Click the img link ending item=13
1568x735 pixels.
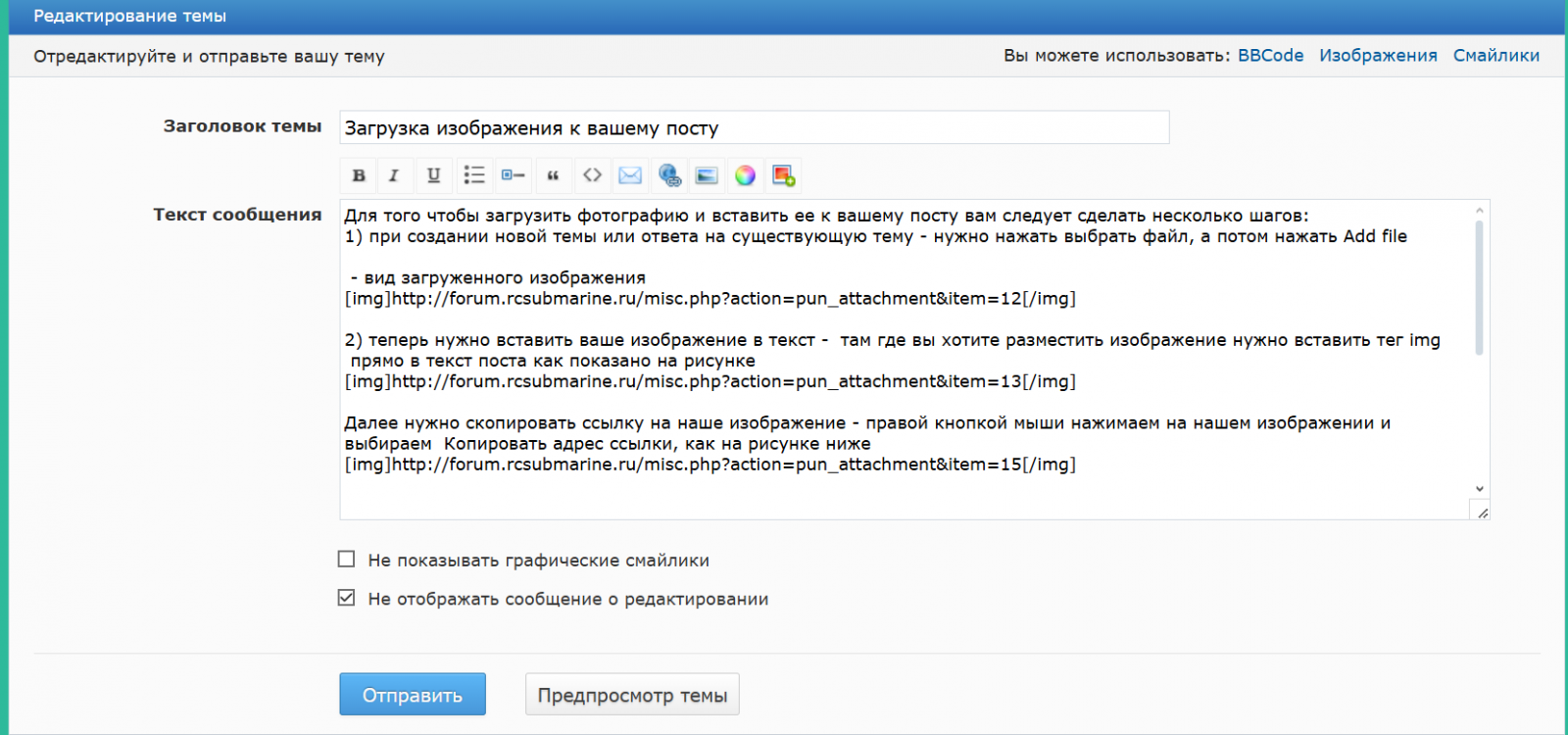[x=710, y=381]
